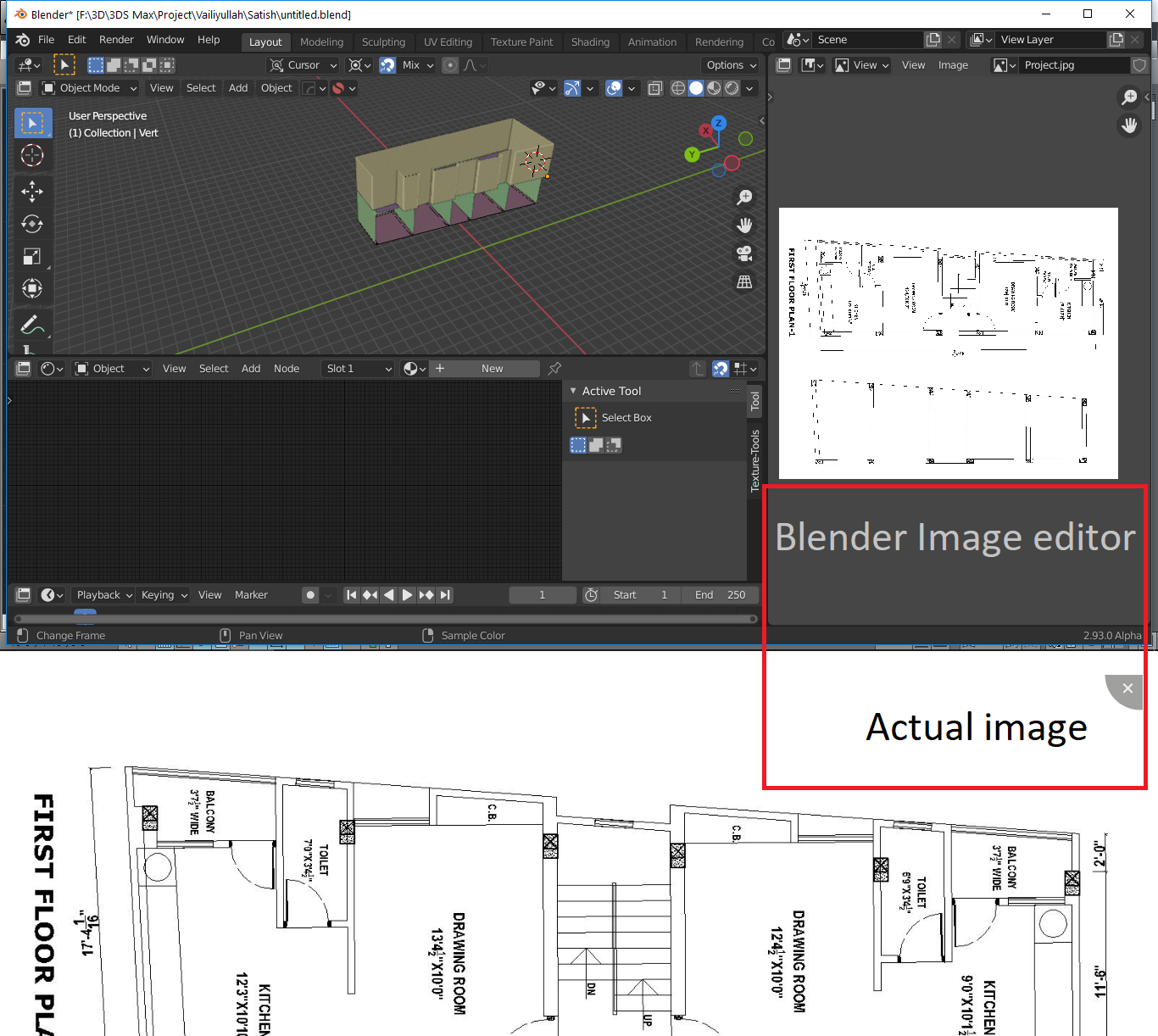The width and height of the screenshot is (1158, 1036).
Task: Click the Blender logo menu icon
Action: (x=23, y=40)
